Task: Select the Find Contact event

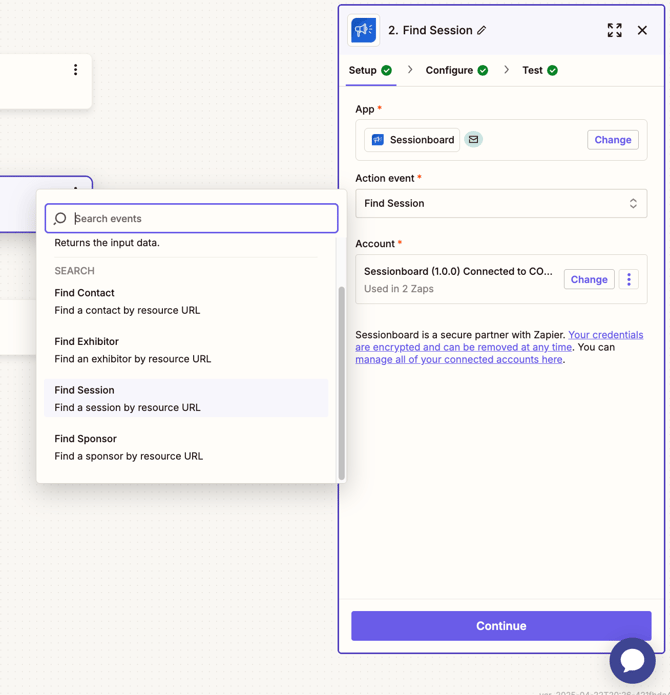Action: [186, 301]
